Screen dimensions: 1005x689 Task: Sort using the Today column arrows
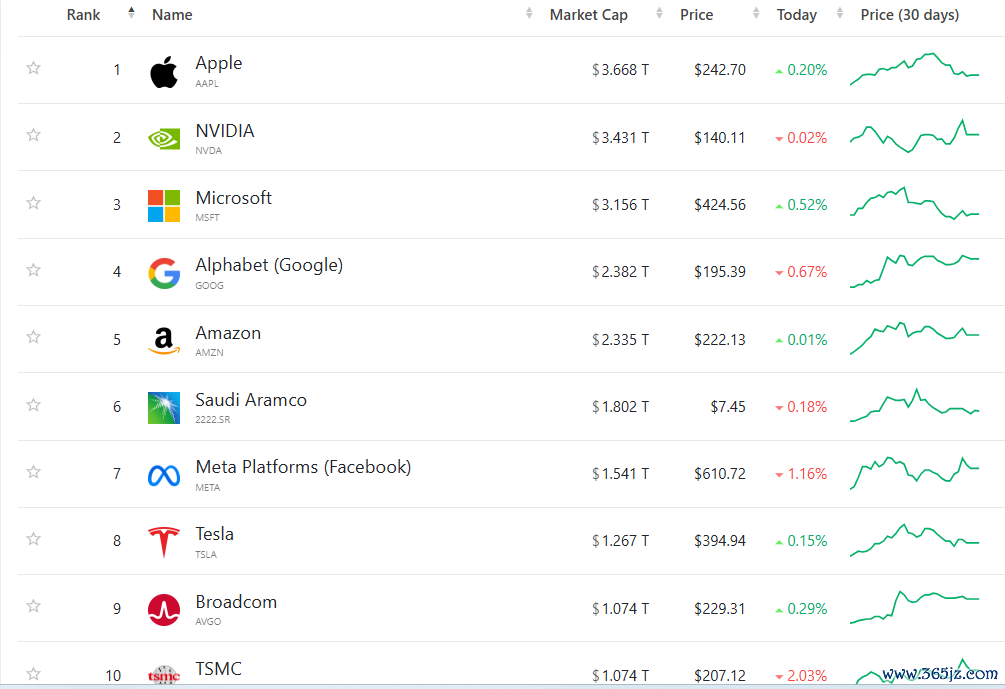pos(840,13)
